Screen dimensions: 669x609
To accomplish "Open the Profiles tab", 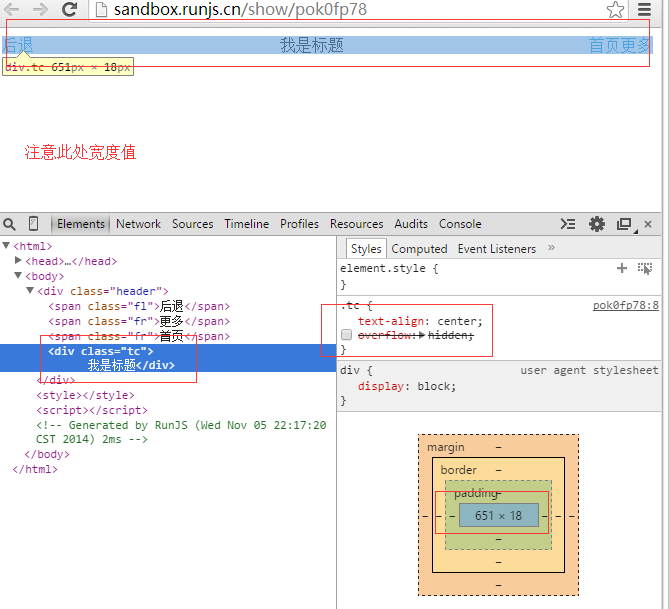I will [299, 224].
